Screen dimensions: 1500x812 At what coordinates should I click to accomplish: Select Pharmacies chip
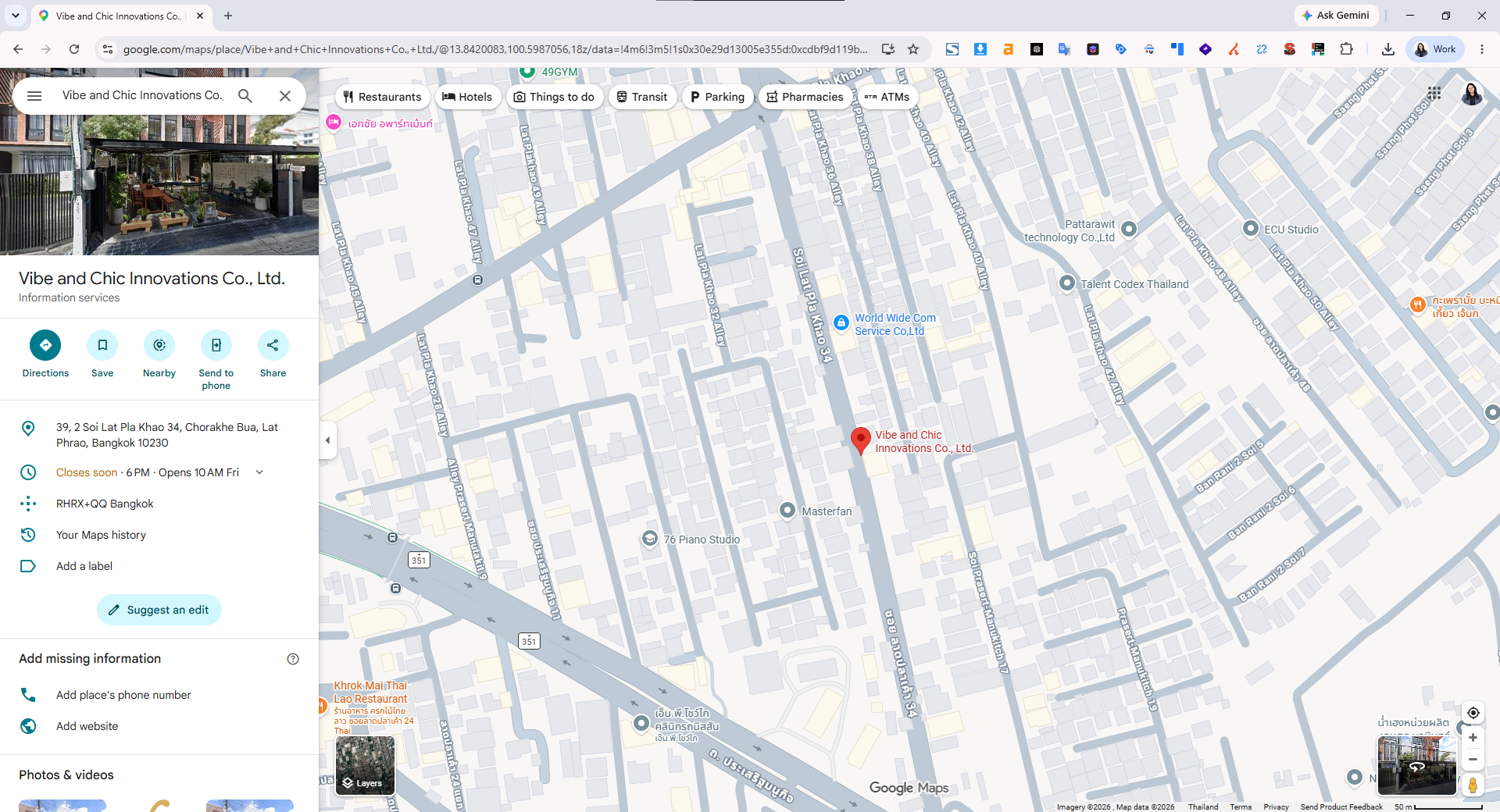(x=805, y=97)
